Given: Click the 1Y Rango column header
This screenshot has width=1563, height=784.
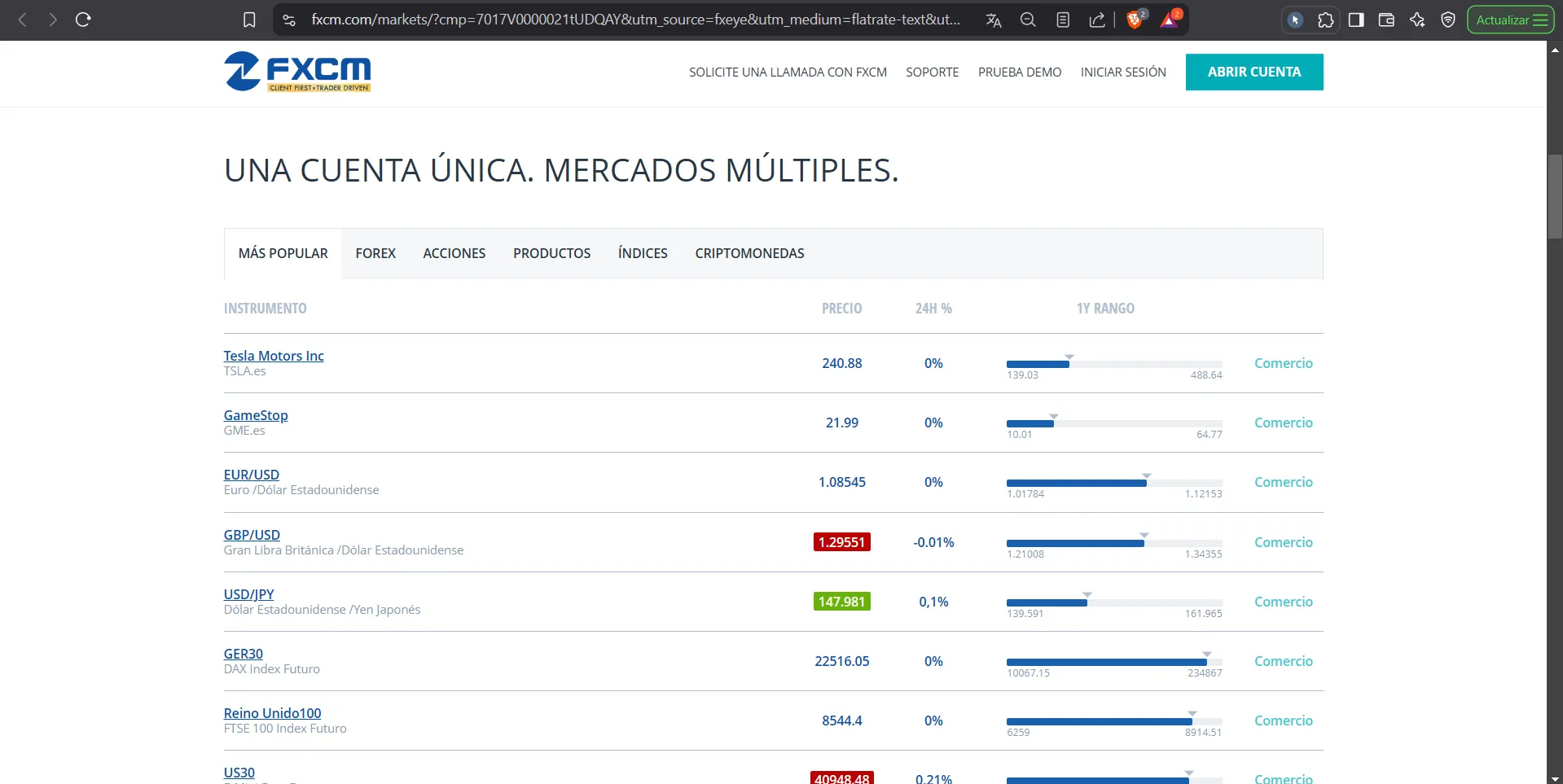Looking at the screenshot, I should coord(1105,309).
